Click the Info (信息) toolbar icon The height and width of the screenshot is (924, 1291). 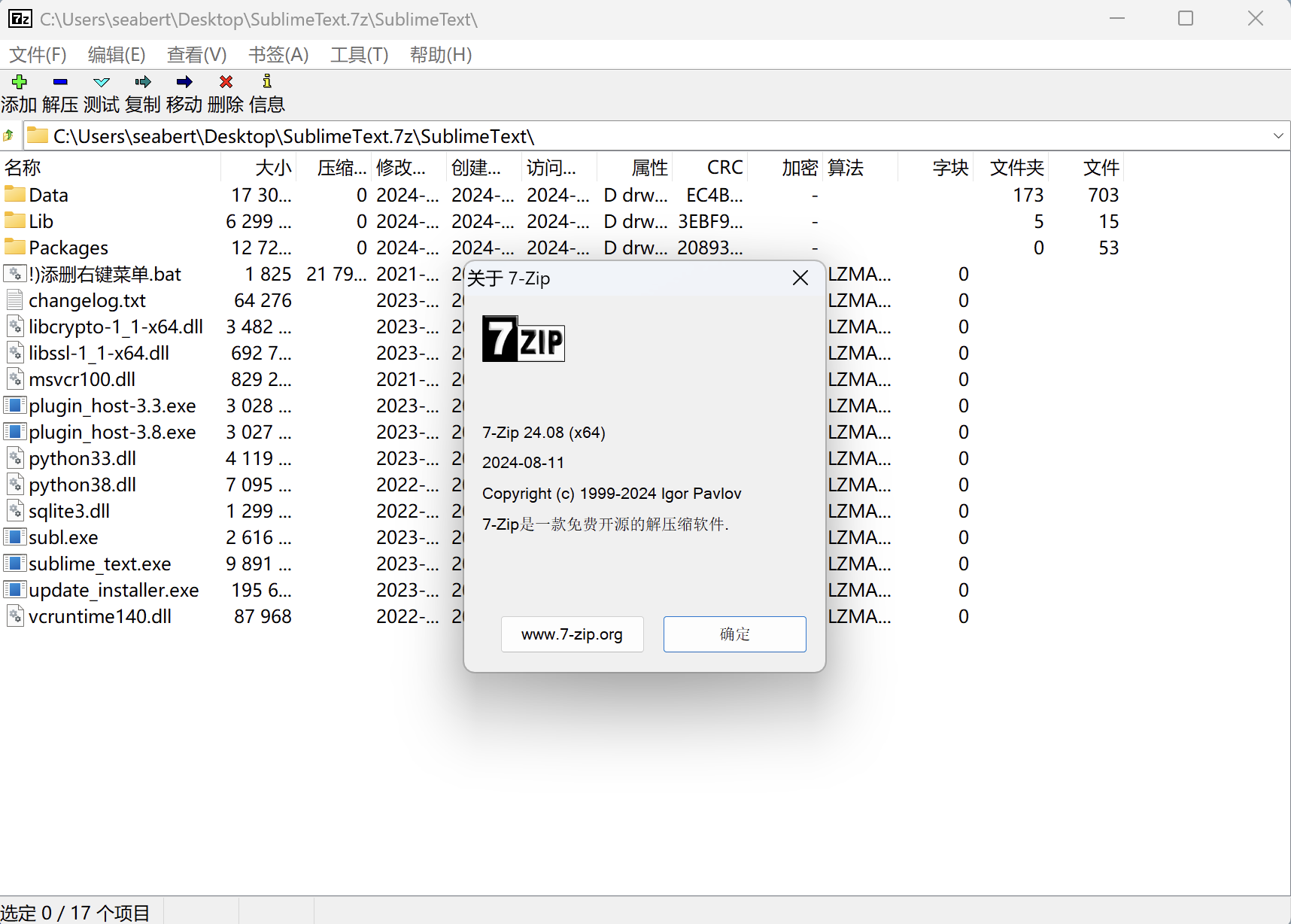pyautogui.click(x=267, y=82)
